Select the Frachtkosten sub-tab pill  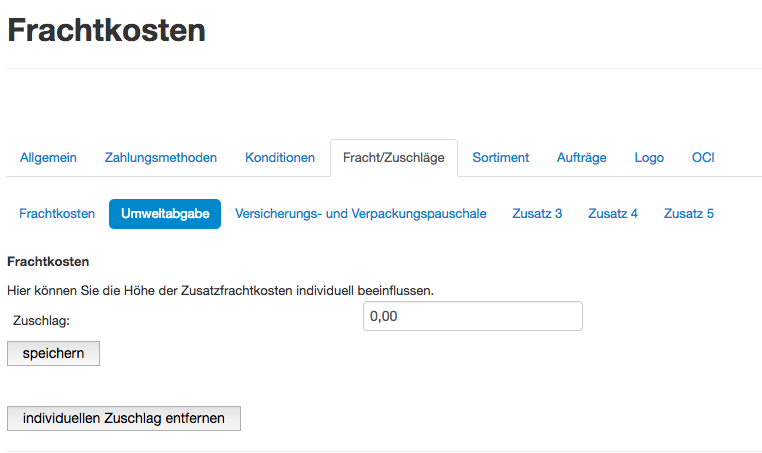pyautogui.click(x=57, y=214)
